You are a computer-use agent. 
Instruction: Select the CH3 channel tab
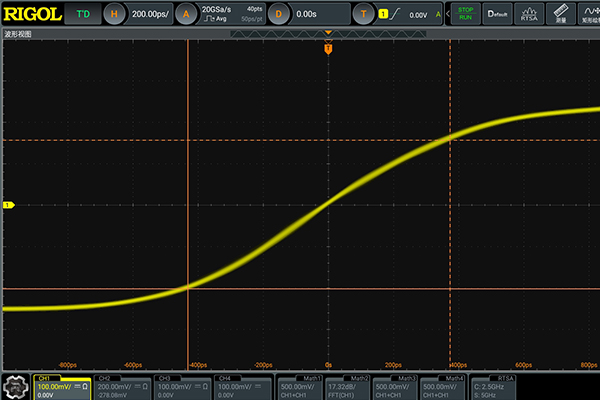point(181,386)
